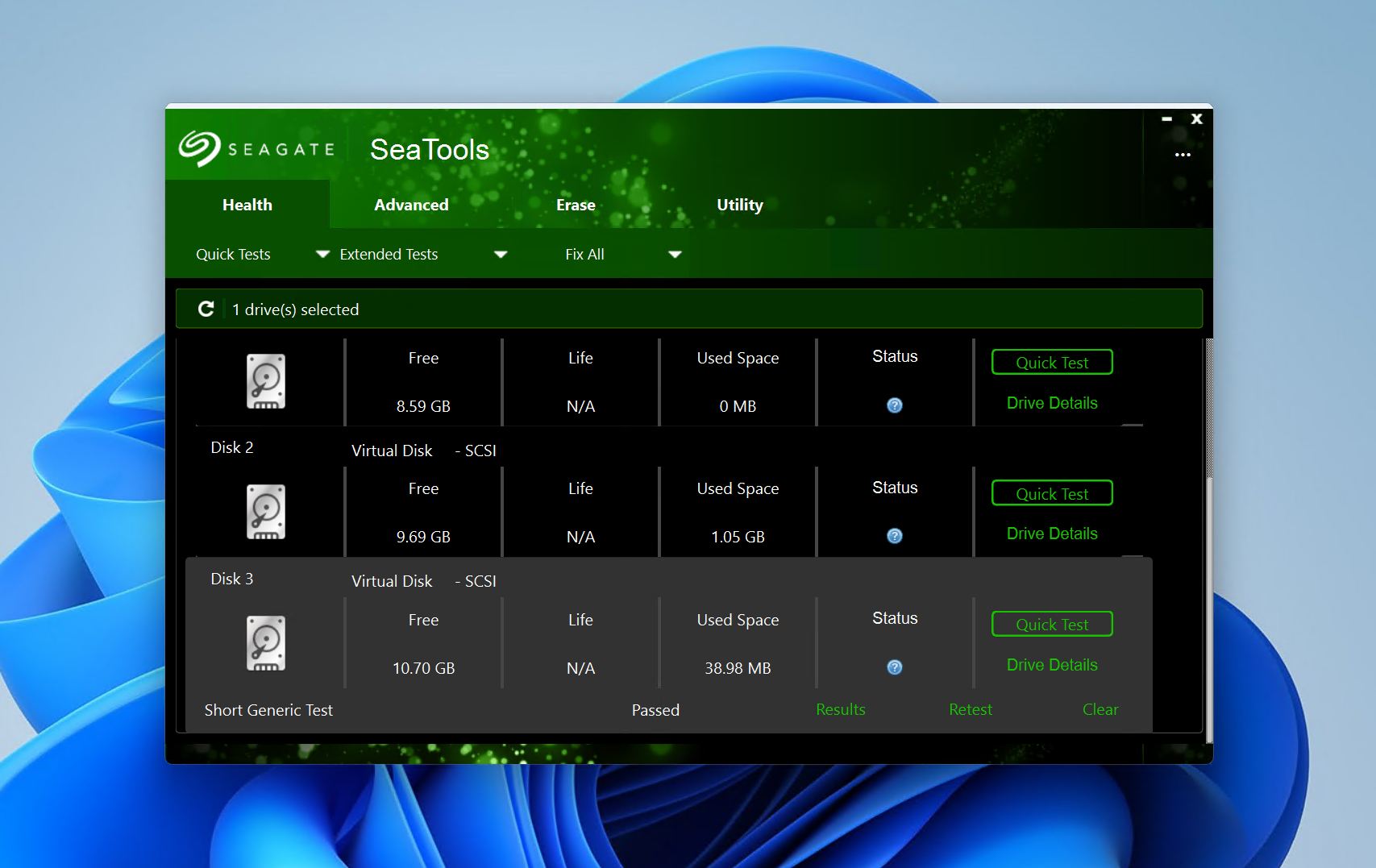Select the Disk 2 hard drive icon
The width and height of the screenshot is (1376, 868).
coord(266,512)
